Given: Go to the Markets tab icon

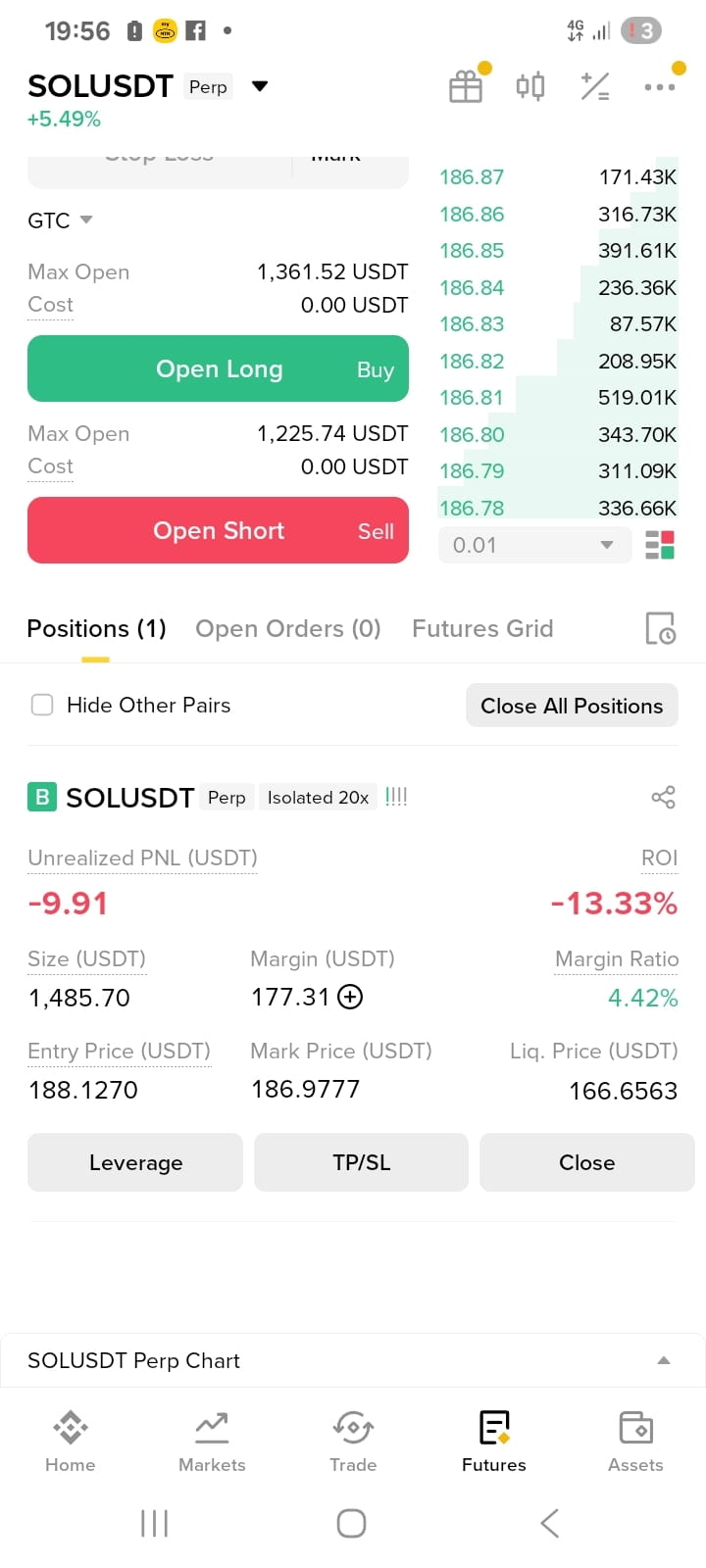Looking at the screenshot, I should pyautogui.click(x=212, y=1428).
